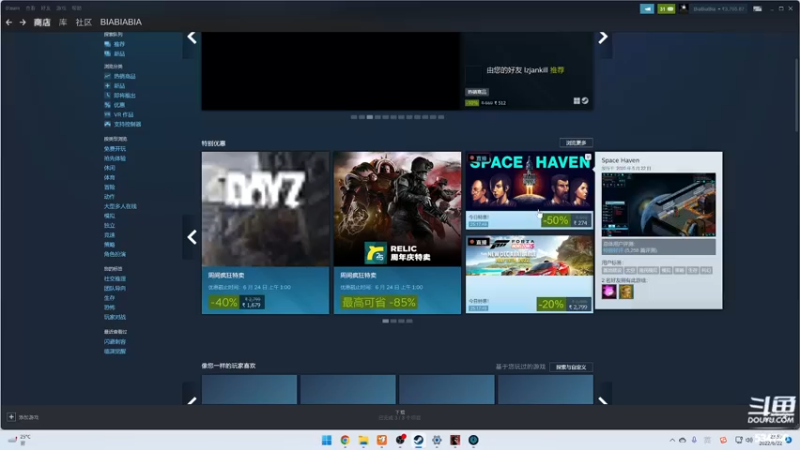Open File Explorer from the taskbar
Viewport: 800px width, 450px height.
(x=363, y=440)
